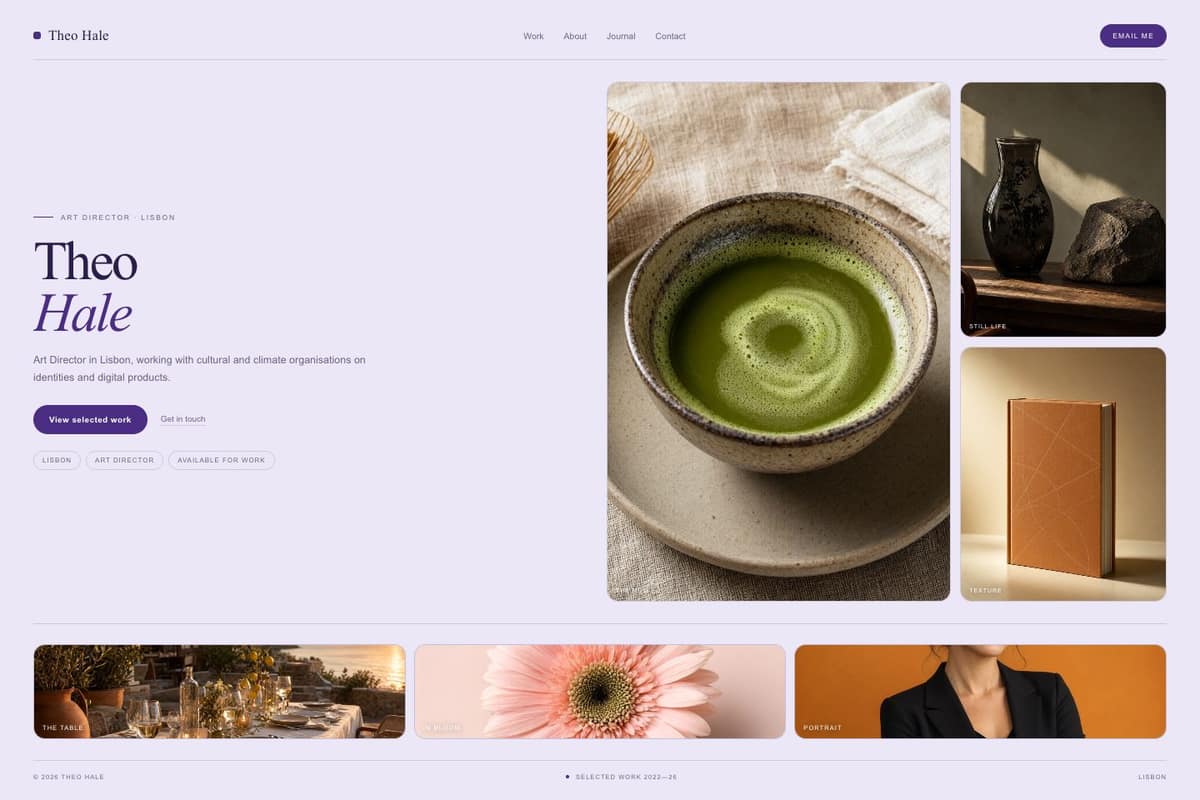Viewport: 1200px width, 800px height.
Task: Click the Available for Work tag
Action: tap(221, 460)
